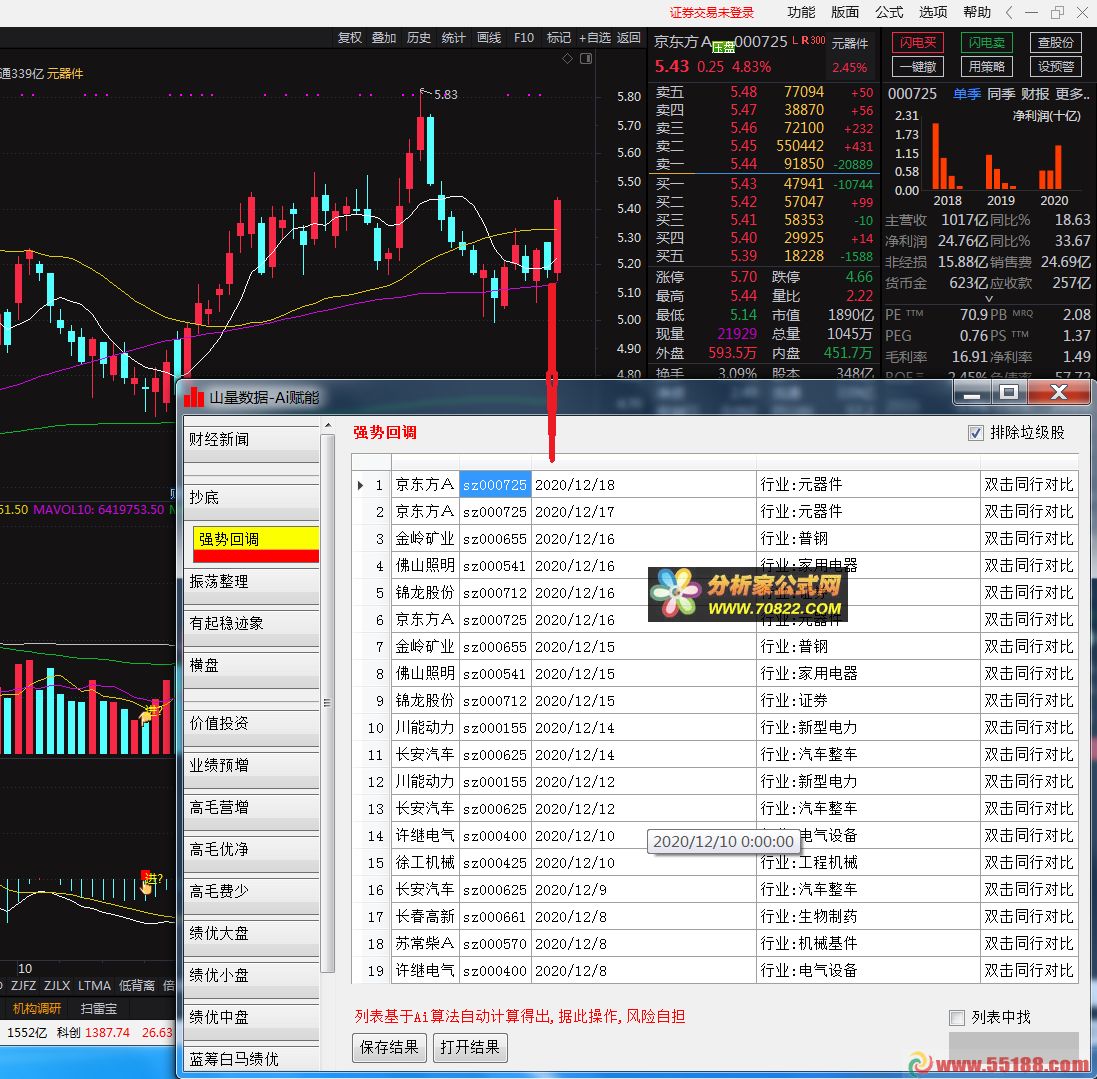Switch to the 同季 financial view
The width and height of the screenshot is (1097, 1079).
tap(1000, 94)
